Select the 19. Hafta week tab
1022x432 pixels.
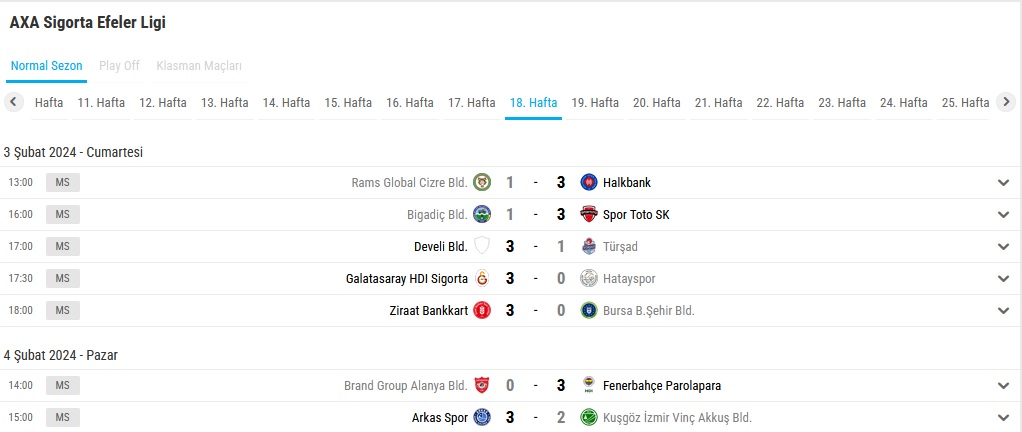595,102
